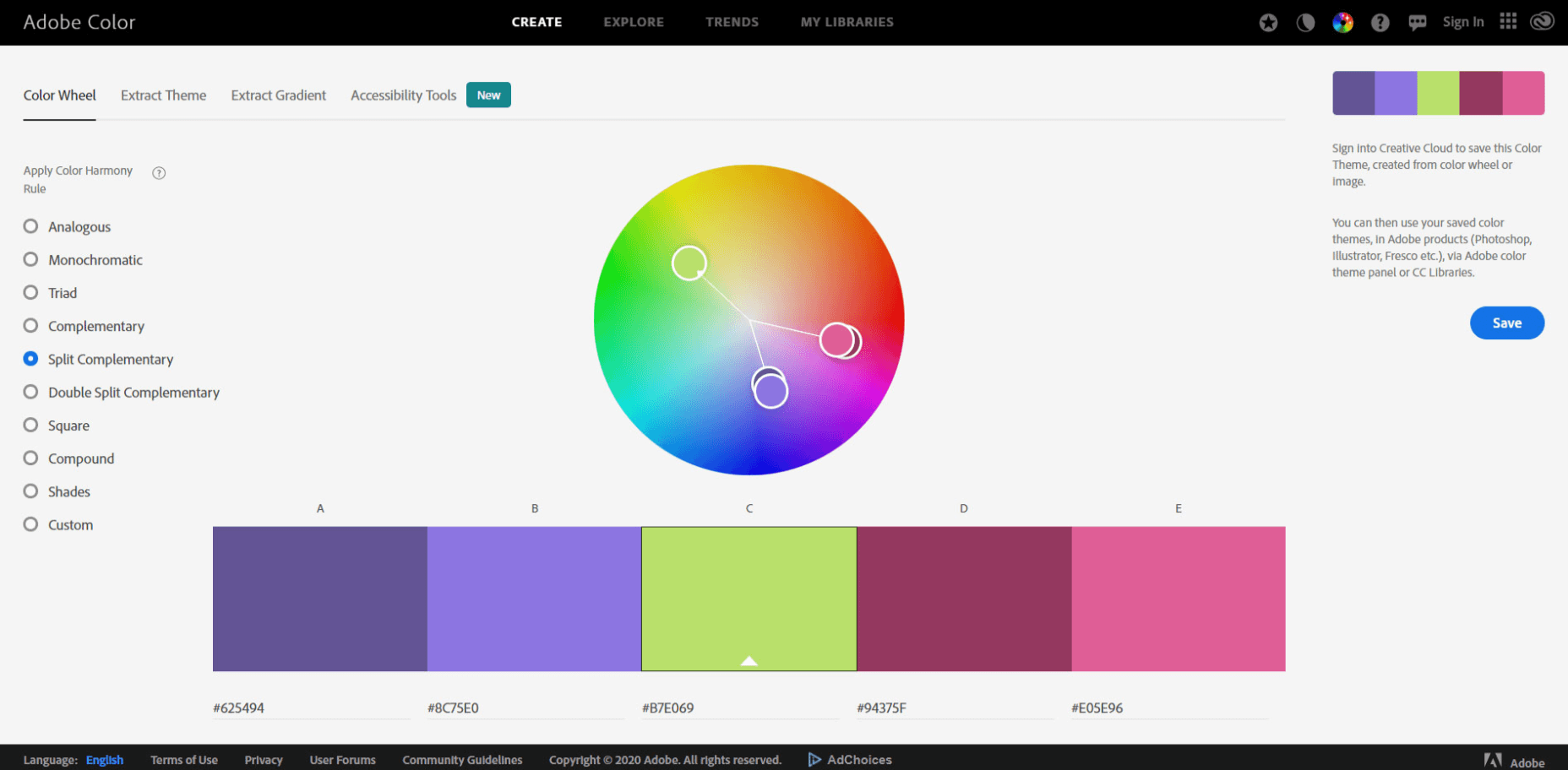The height and width of the screenshot is (770, 1568).
Task: Click the pink swatch E
Action: click(1179, 599)
